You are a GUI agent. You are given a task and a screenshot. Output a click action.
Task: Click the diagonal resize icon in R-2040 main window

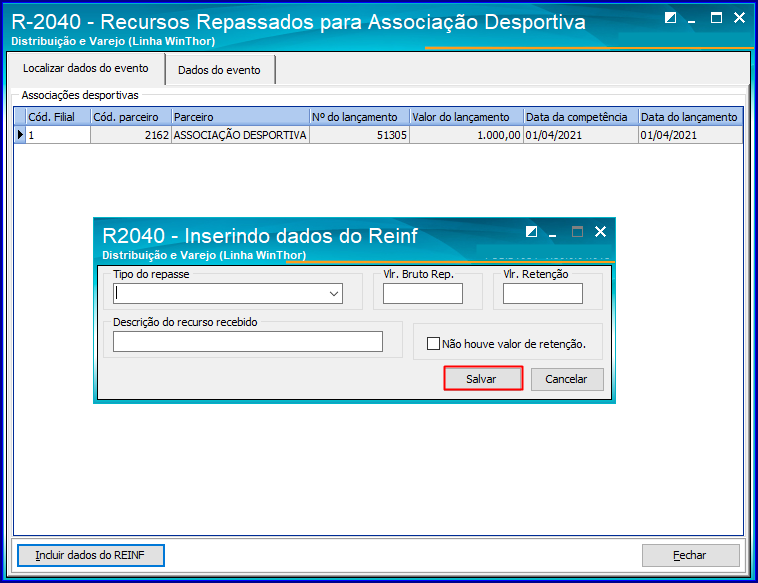click(x=670, y=18)
